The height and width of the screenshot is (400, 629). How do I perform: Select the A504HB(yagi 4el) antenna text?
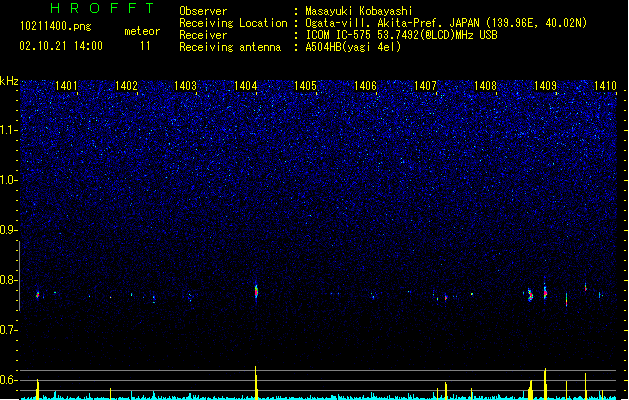[x=353, y=47]
